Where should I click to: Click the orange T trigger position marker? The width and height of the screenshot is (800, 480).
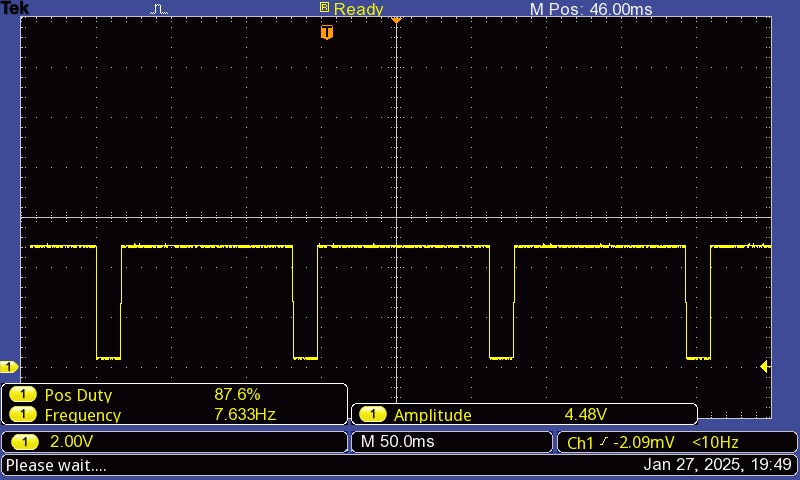(326, 33)
